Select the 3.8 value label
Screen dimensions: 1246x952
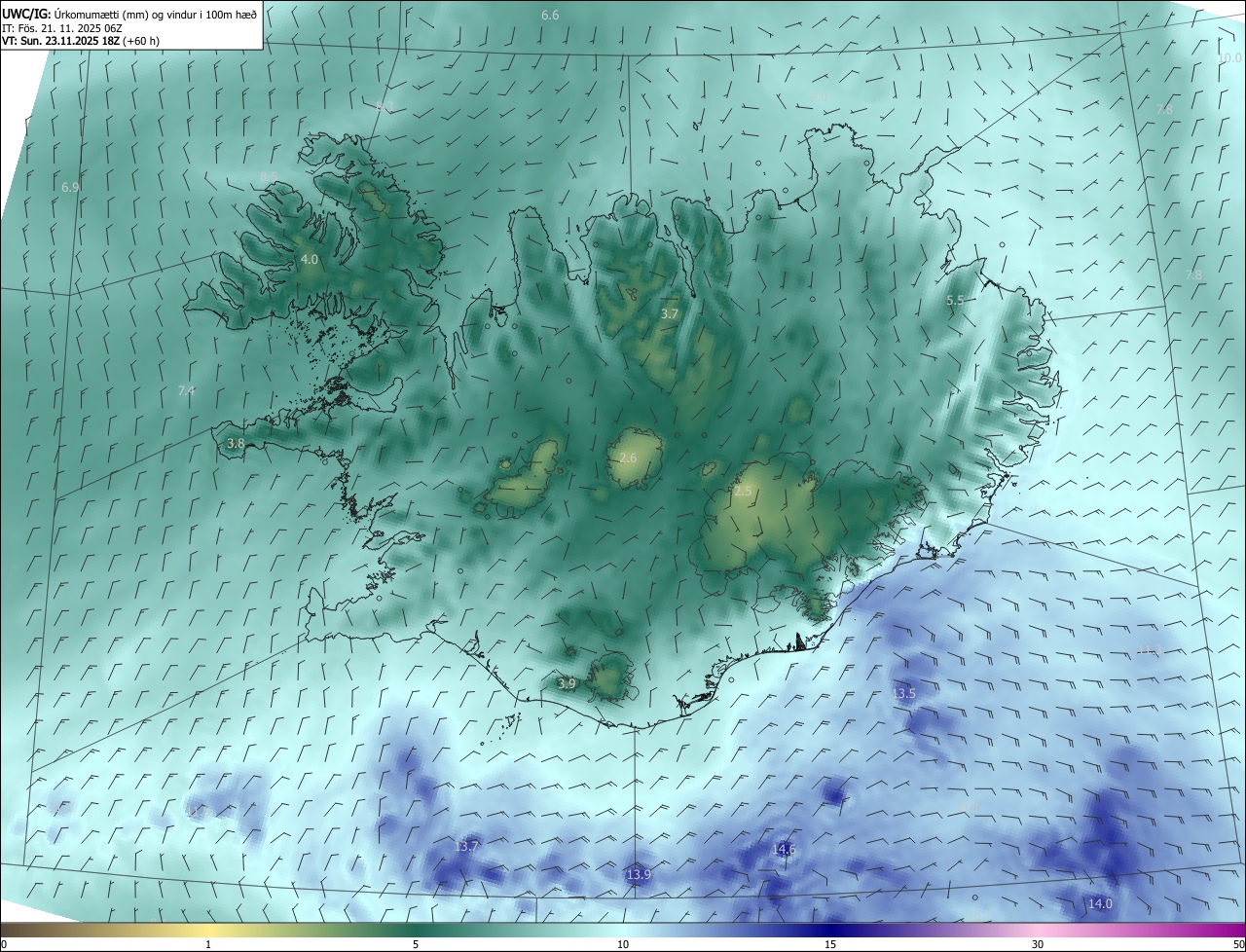236,444
